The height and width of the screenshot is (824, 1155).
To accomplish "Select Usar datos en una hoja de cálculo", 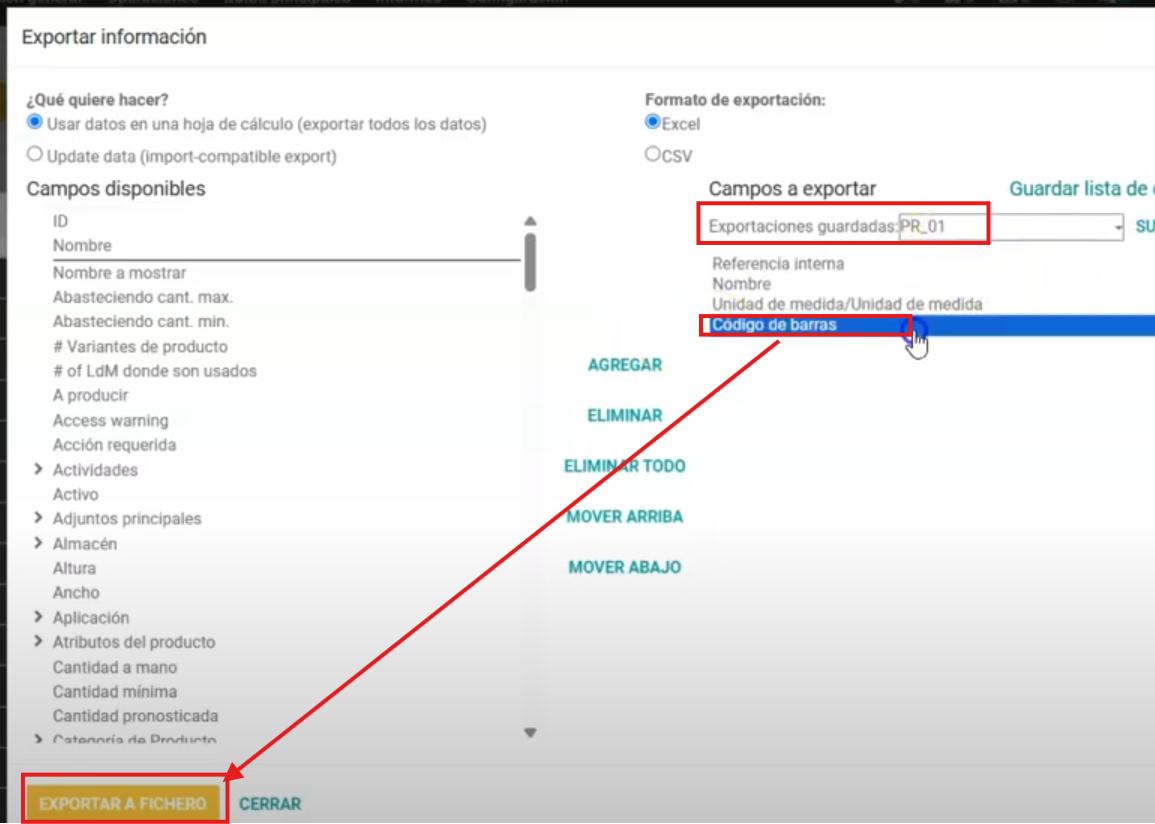I will click(x=35, y=123).
